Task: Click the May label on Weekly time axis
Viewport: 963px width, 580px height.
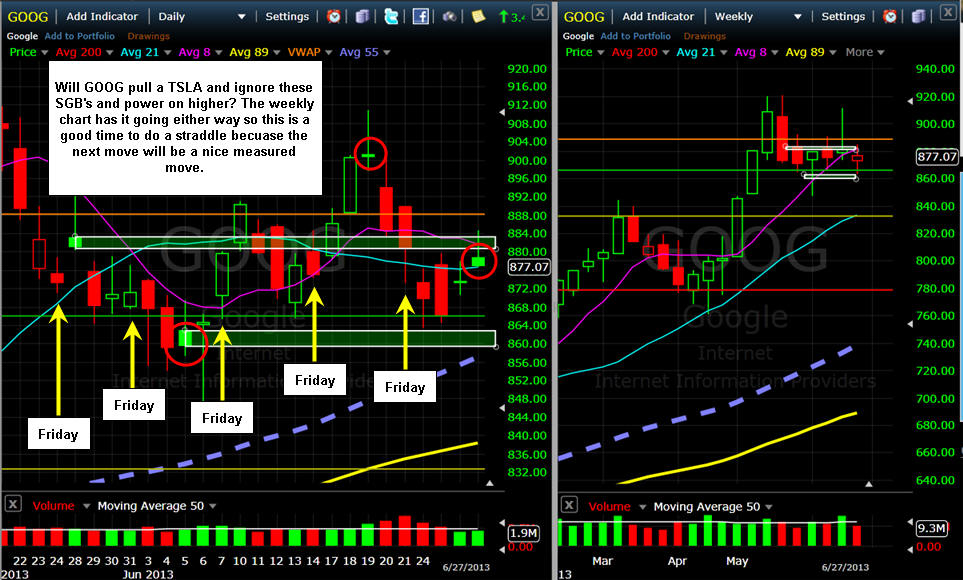Action: (x=737, y=561)
